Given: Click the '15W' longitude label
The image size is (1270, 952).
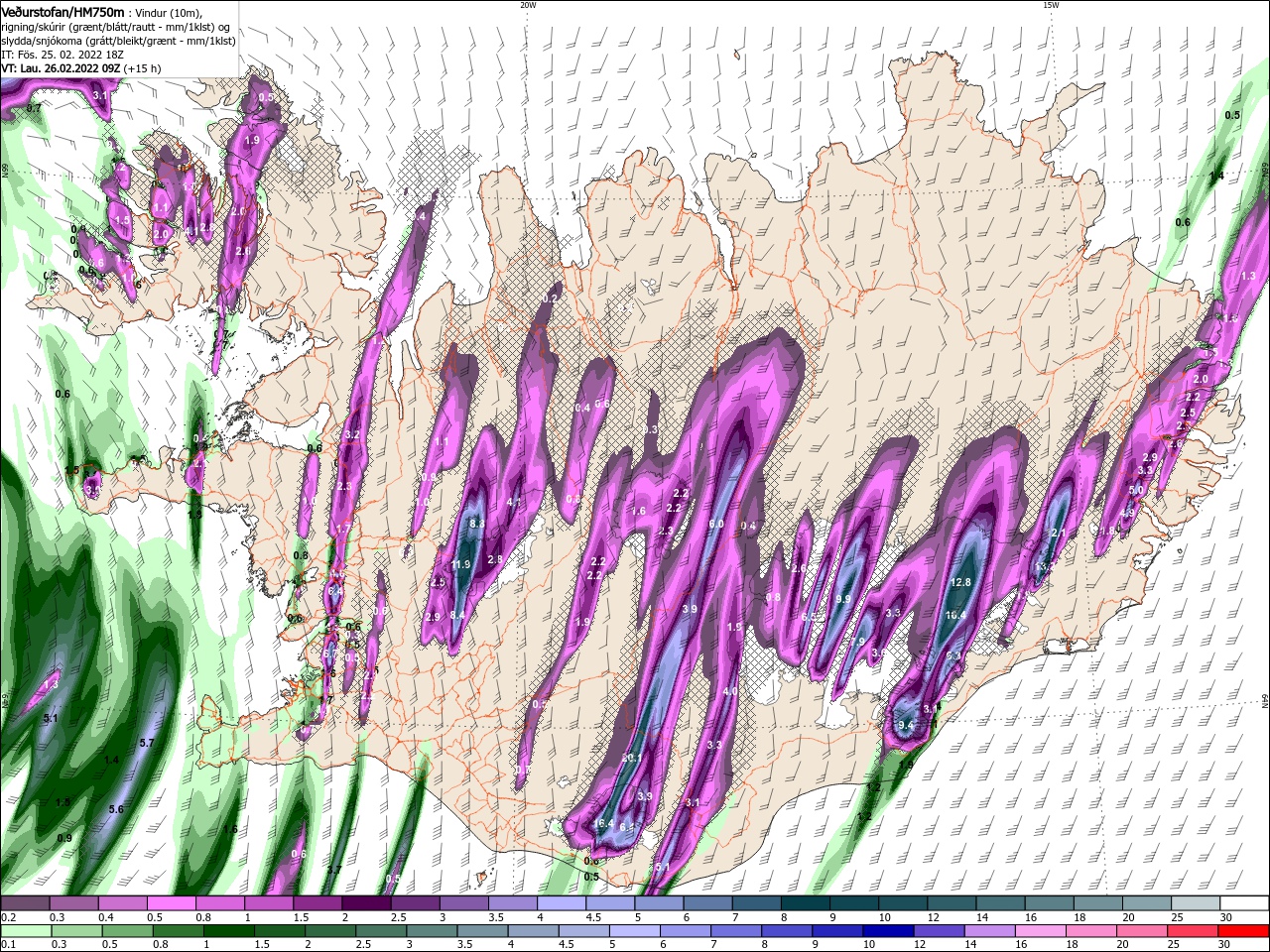Looking at the screenshot, I should (1051, 5).
